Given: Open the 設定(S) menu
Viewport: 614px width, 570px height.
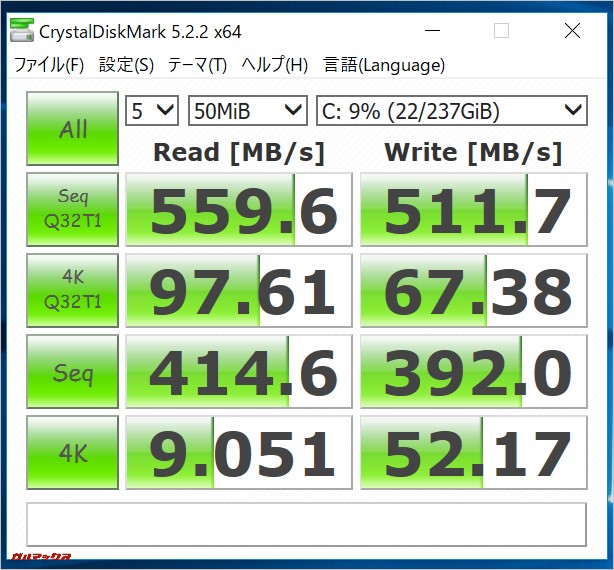Looking at the screenshot, I should coord(126,65).
